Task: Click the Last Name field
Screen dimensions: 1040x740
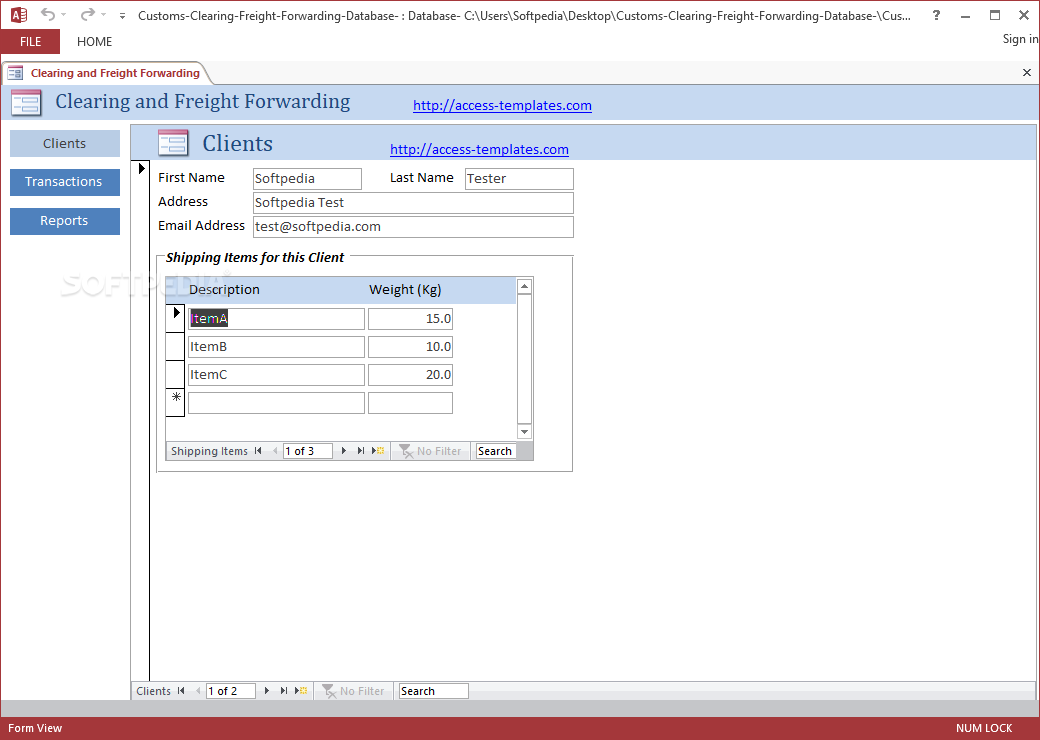Action: (x=519, y=179)
